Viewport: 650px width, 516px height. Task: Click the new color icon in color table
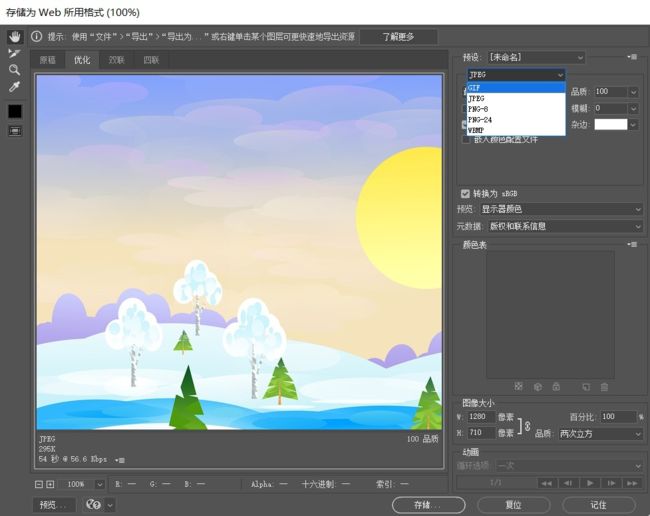(586, 387)
